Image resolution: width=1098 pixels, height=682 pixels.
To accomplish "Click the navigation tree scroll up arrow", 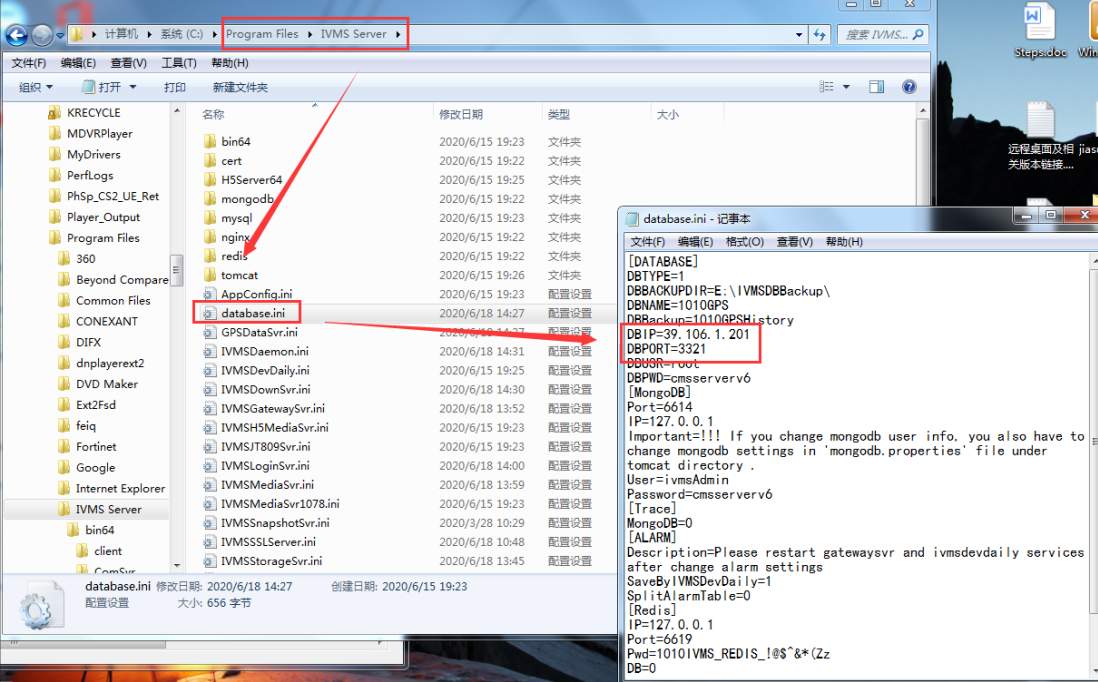I will [176, 111].
